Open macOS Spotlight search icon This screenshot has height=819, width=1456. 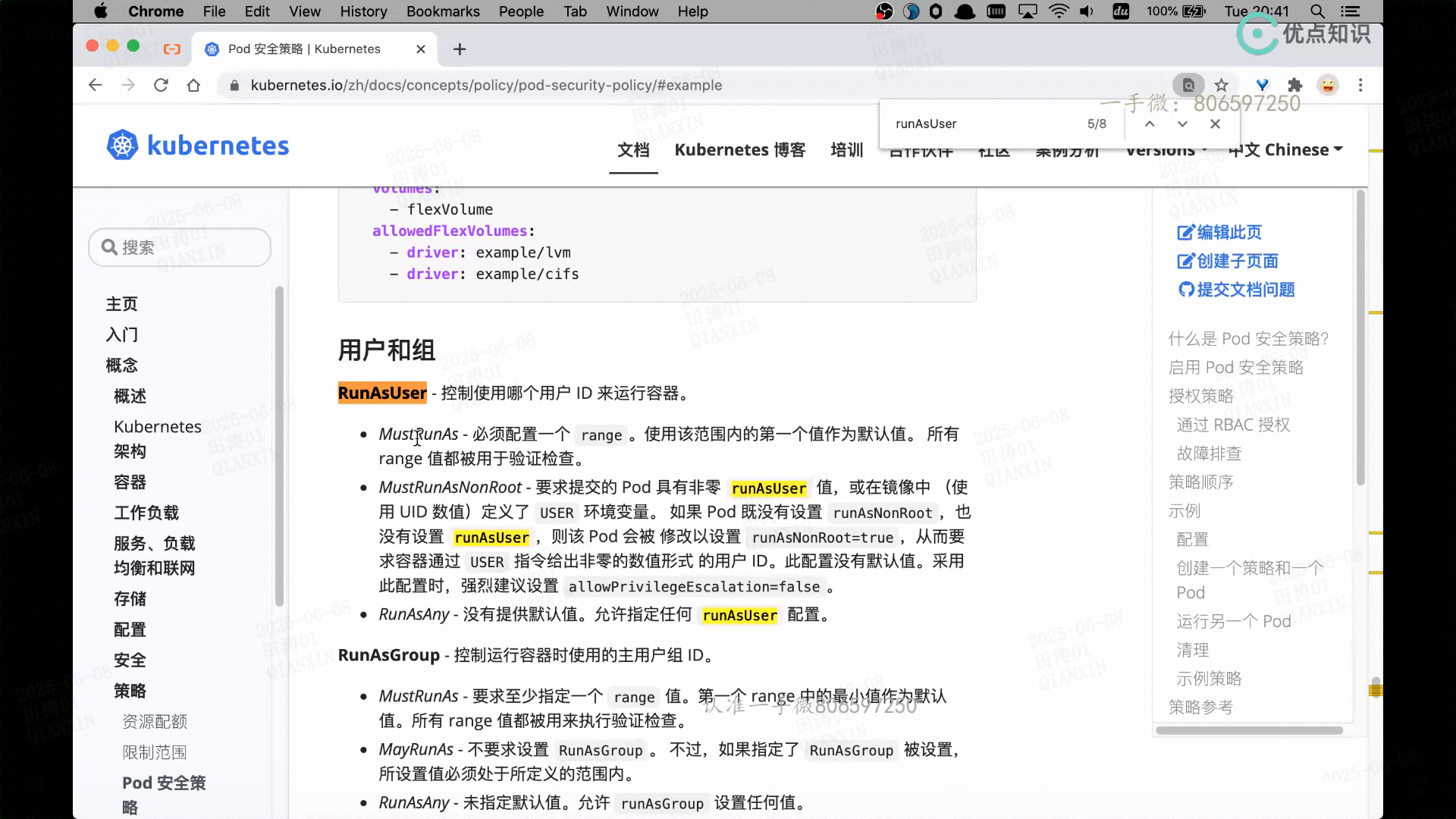coord(1318,11)
